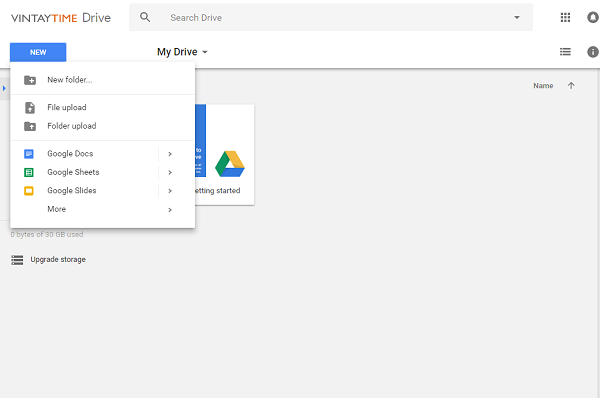
Task: Click the File upload icon
Action: pos(30,108)
